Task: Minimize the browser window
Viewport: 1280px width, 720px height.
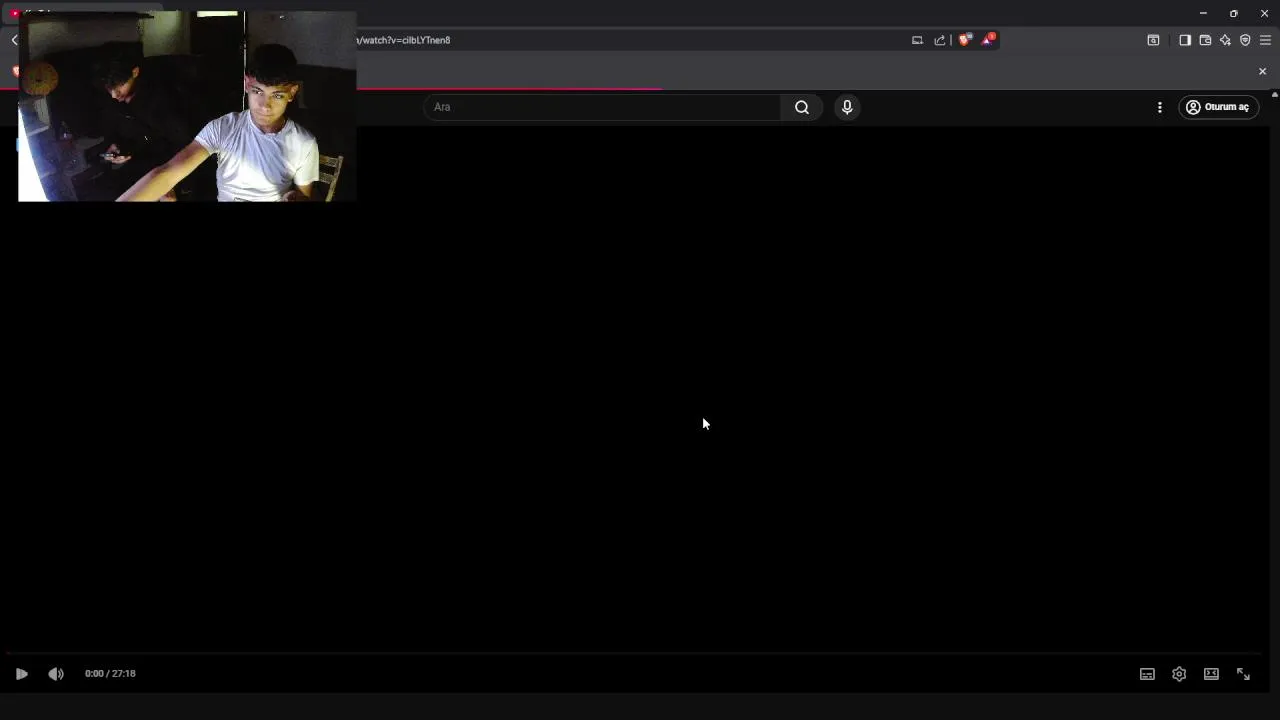Action: 1203,13
